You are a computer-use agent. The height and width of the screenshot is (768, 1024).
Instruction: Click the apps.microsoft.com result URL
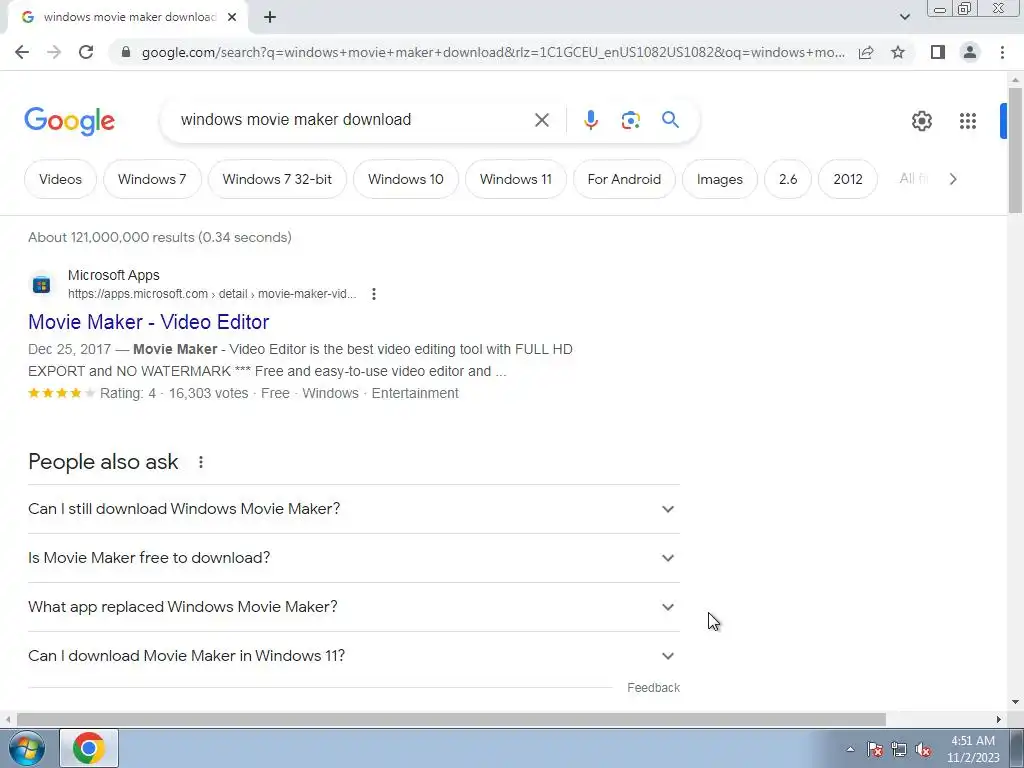pyautogui.click(x=212, y=294)
